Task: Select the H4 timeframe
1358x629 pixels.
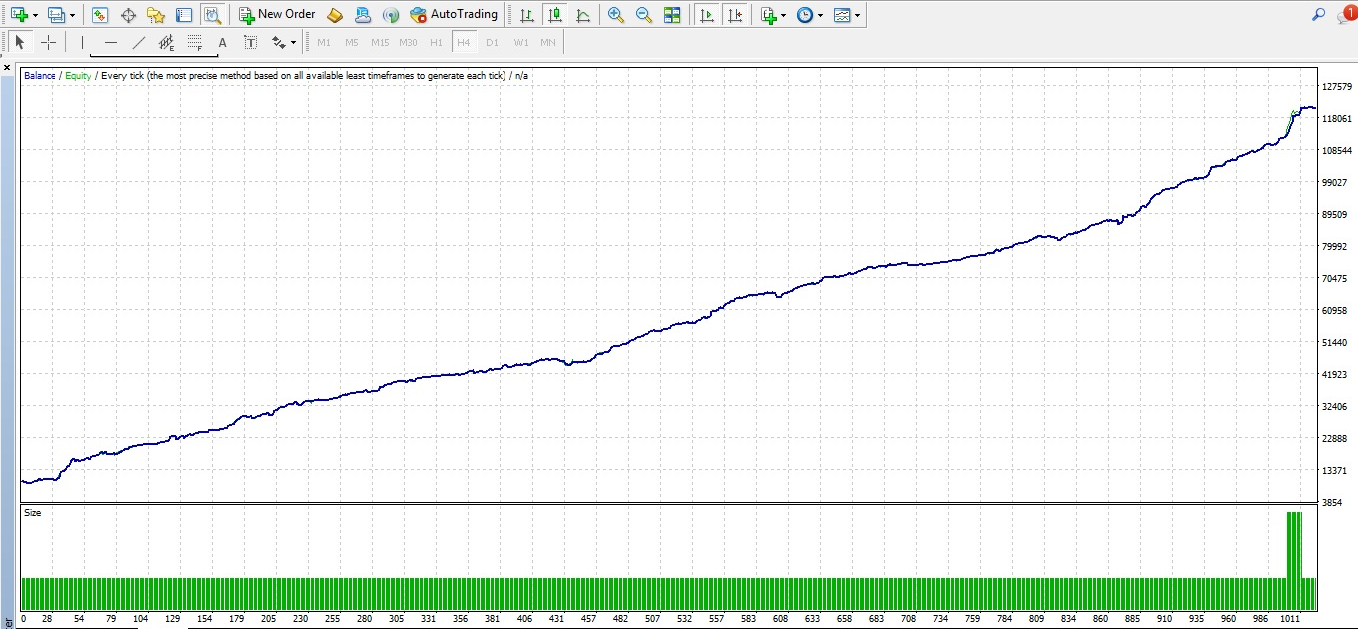Action: click(x=463, y=43)
